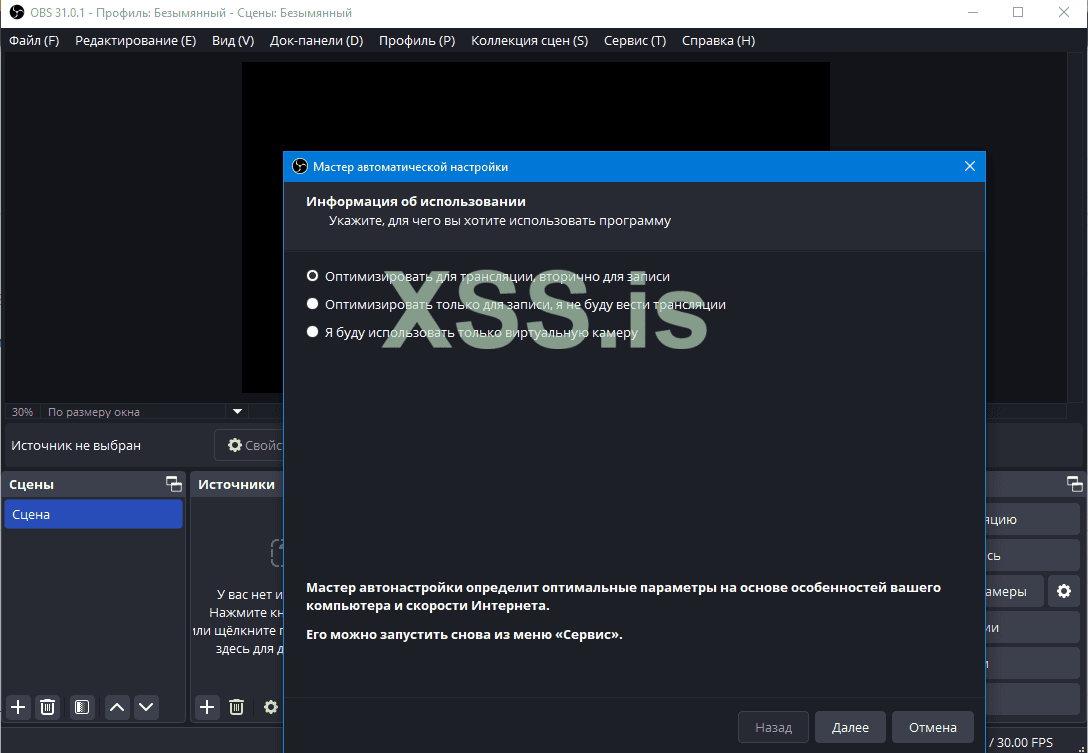Select optimize for streaming option

[488, 276]
